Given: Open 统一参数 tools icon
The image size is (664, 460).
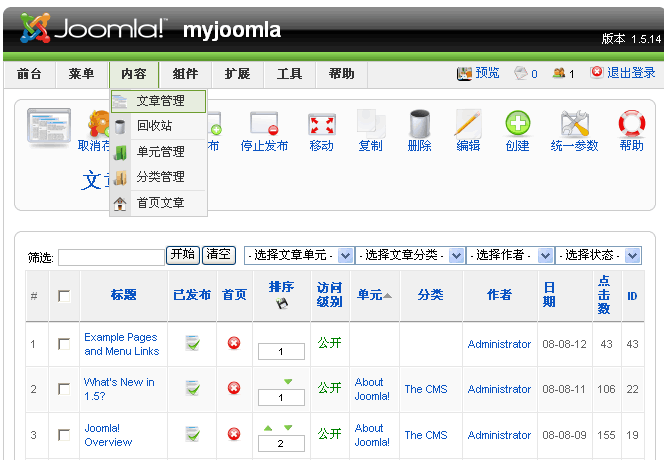Looking at the screenshot, I should (x=575, y=123).
